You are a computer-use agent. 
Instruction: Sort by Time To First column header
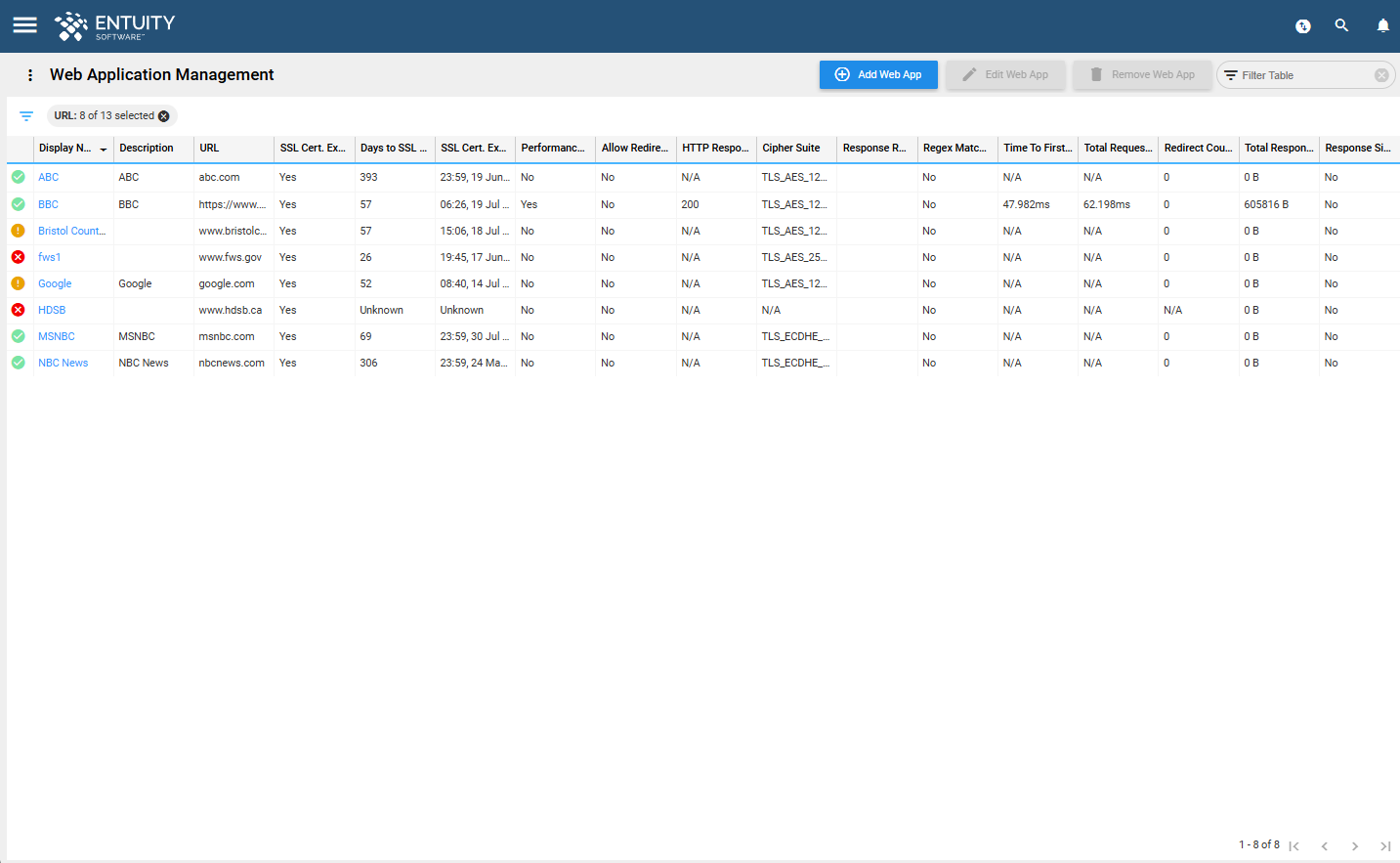click(1038, 149)
